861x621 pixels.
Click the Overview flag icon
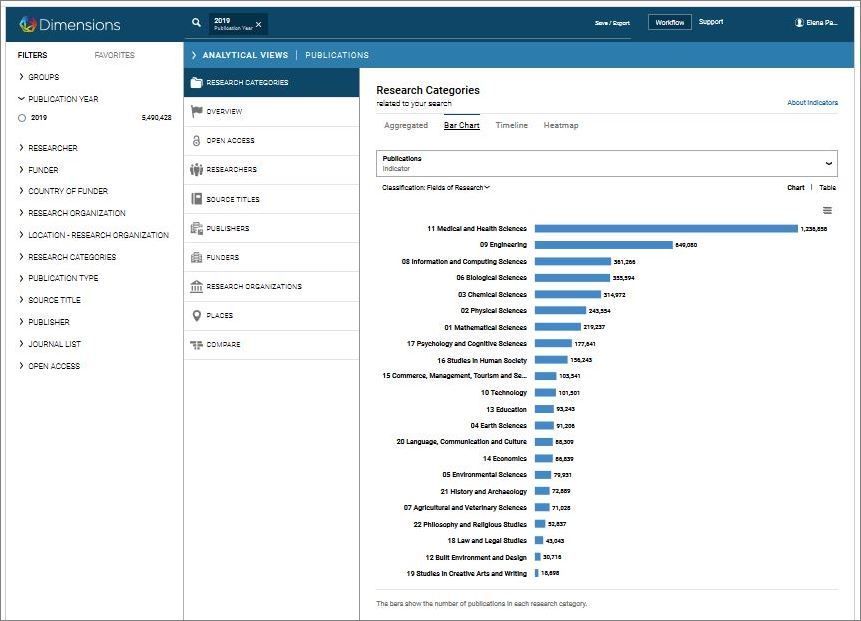196,111
